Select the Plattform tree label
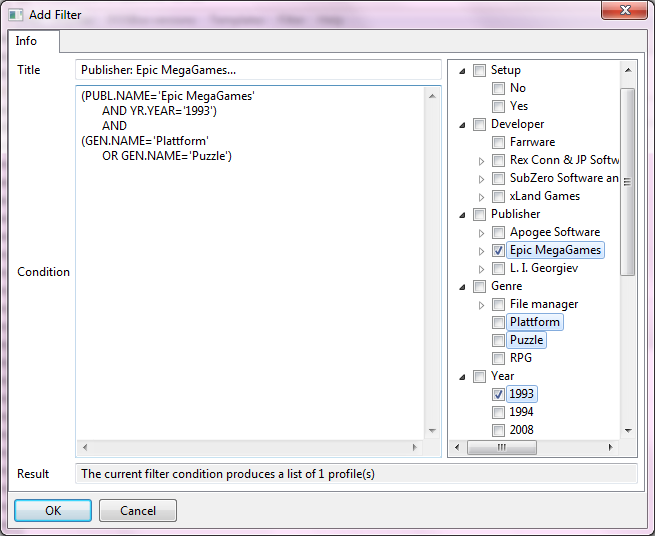Screen dimensions: 655x536 click(x=535, y=322)
